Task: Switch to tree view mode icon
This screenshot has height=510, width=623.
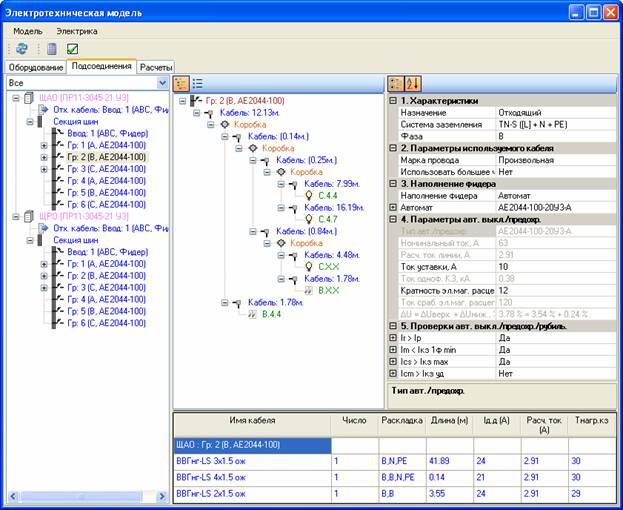Action: point(182,84)
